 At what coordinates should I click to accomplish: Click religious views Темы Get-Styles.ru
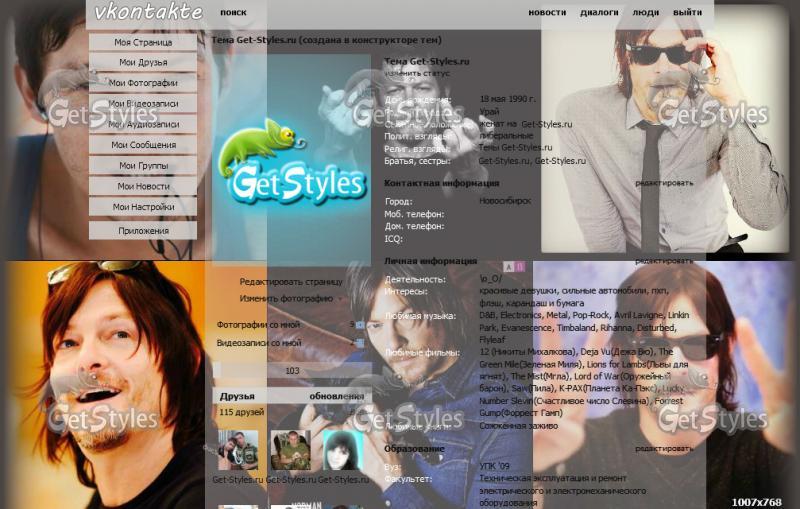(515, 147)
